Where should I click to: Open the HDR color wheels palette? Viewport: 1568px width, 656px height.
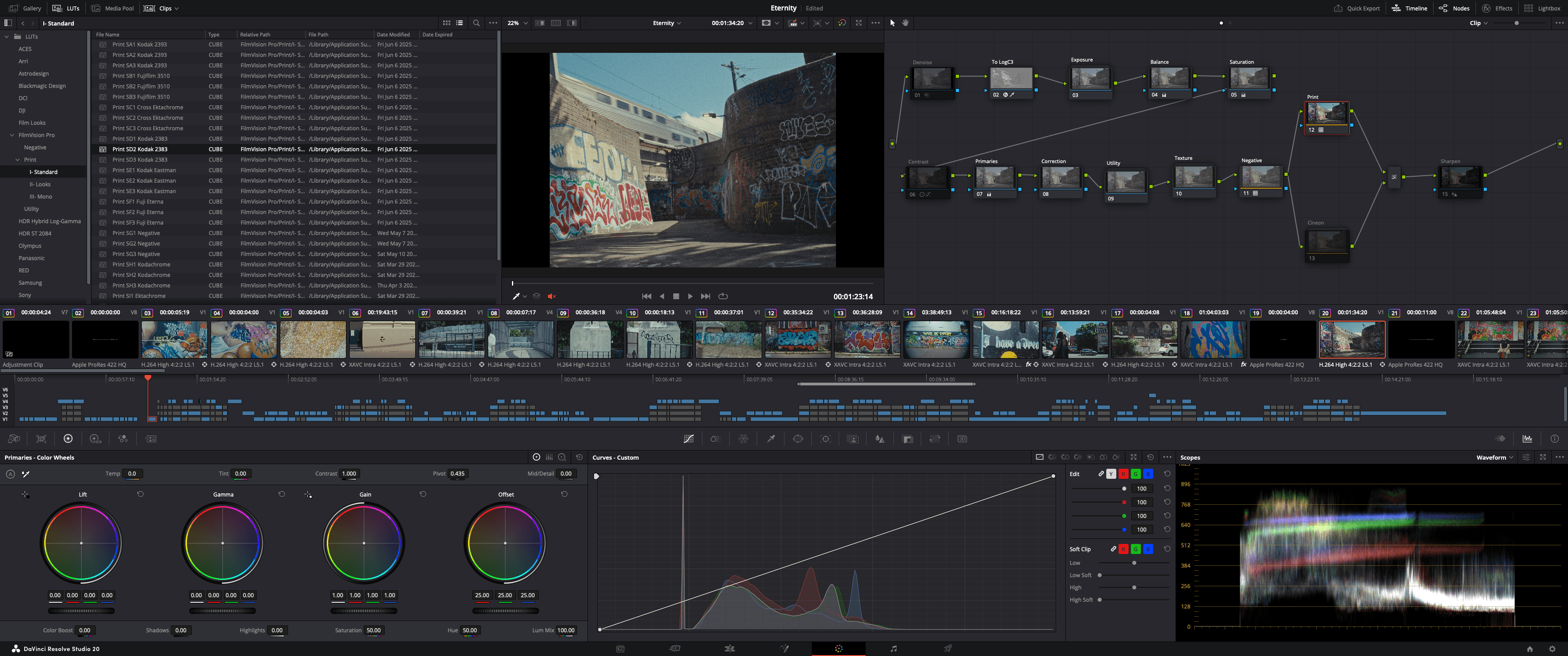pos(96,439)
